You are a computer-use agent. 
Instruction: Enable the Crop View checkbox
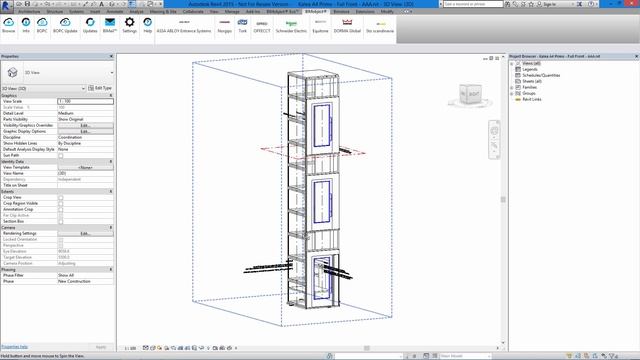point(61,198)
